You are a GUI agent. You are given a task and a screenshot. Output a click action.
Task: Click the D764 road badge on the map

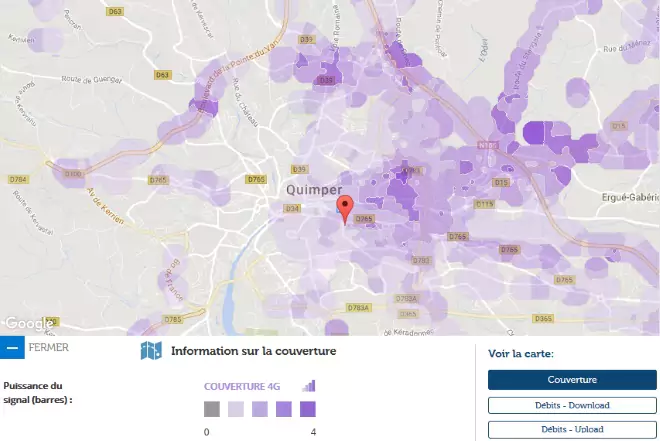point(18,179)
